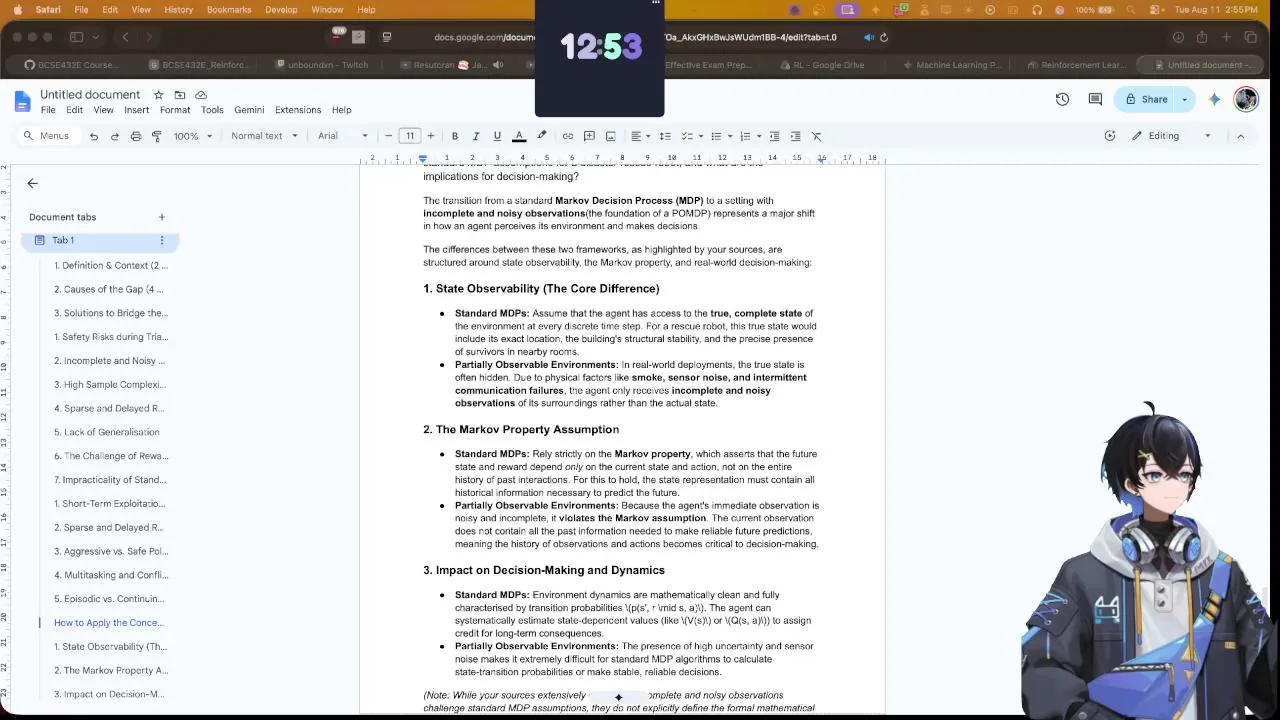This screenshot has width=1280, height=720.
Task: Click the undo arrow in the toolbar
Action: (x=94, y=136)
